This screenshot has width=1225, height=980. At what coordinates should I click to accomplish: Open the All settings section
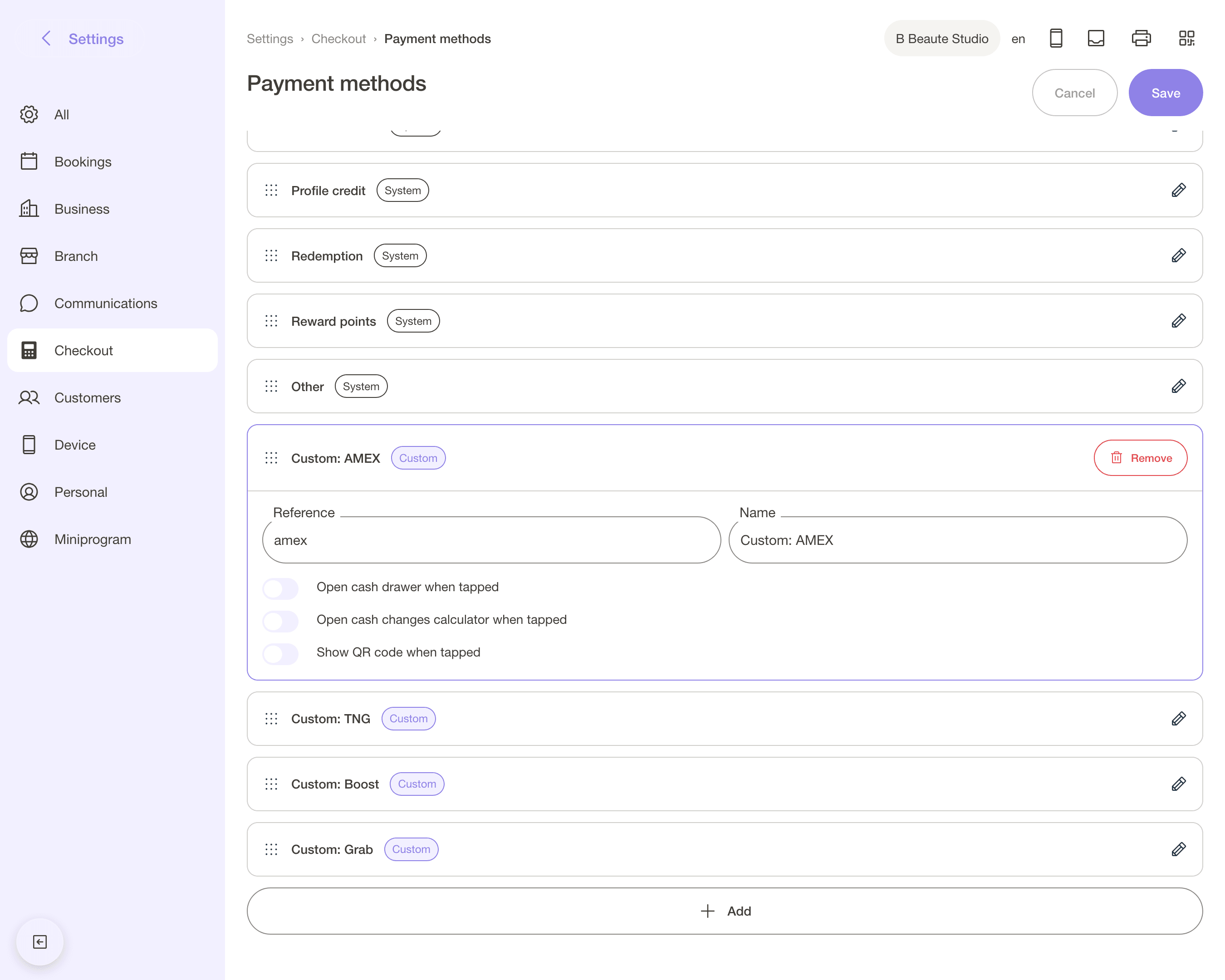[113, 114]
